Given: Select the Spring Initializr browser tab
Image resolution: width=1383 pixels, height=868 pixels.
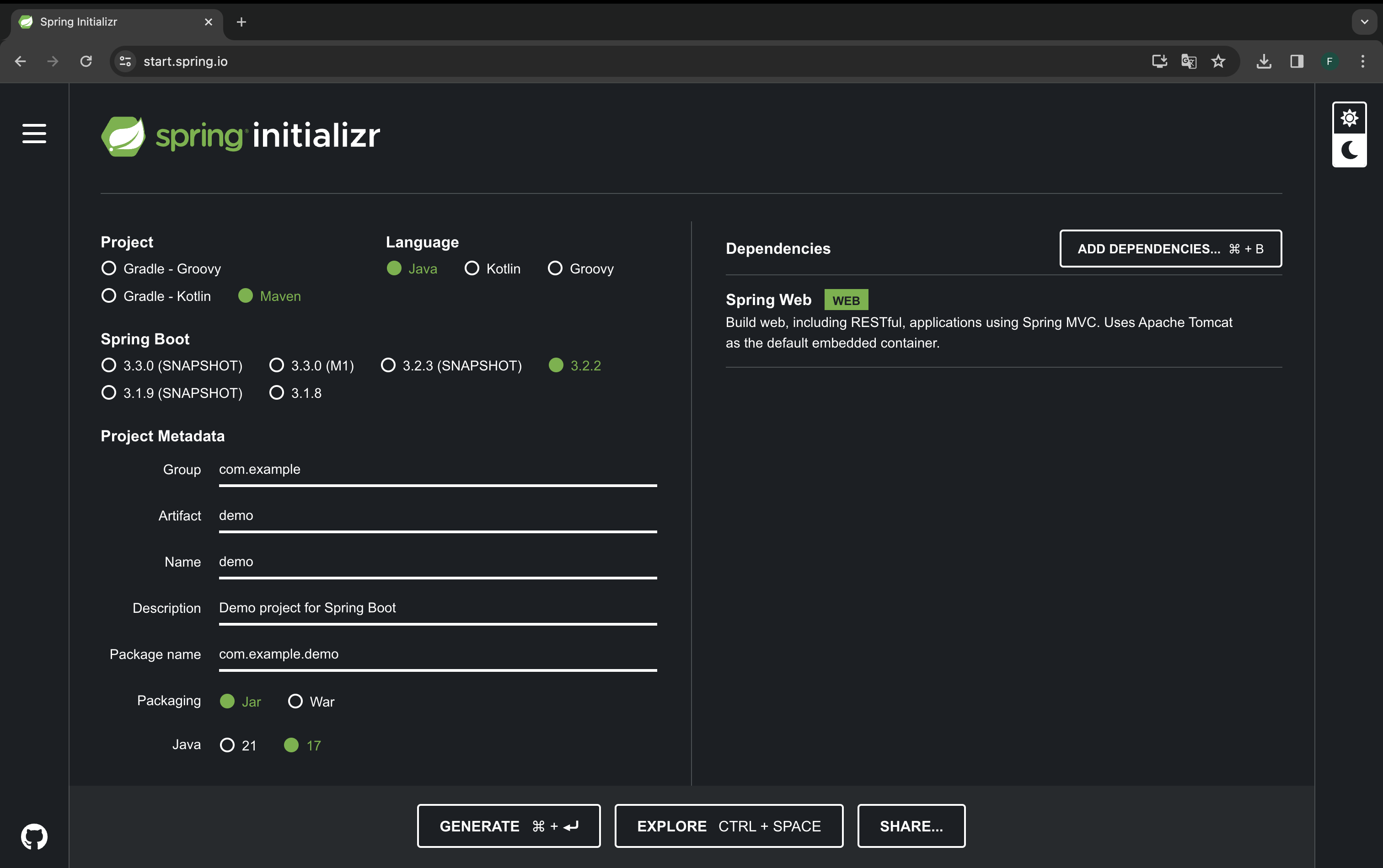Looking at the screenshot, I should click(x=109, y=22).
